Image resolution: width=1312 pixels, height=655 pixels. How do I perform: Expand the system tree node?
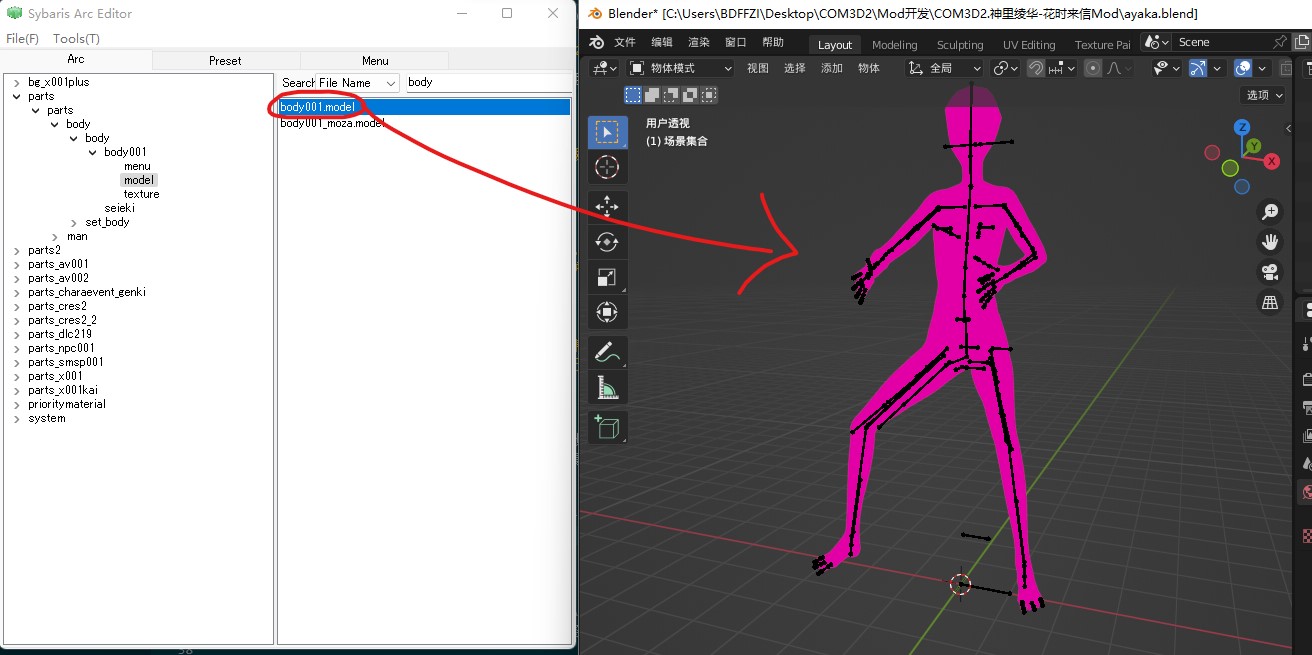click(16, 418)
